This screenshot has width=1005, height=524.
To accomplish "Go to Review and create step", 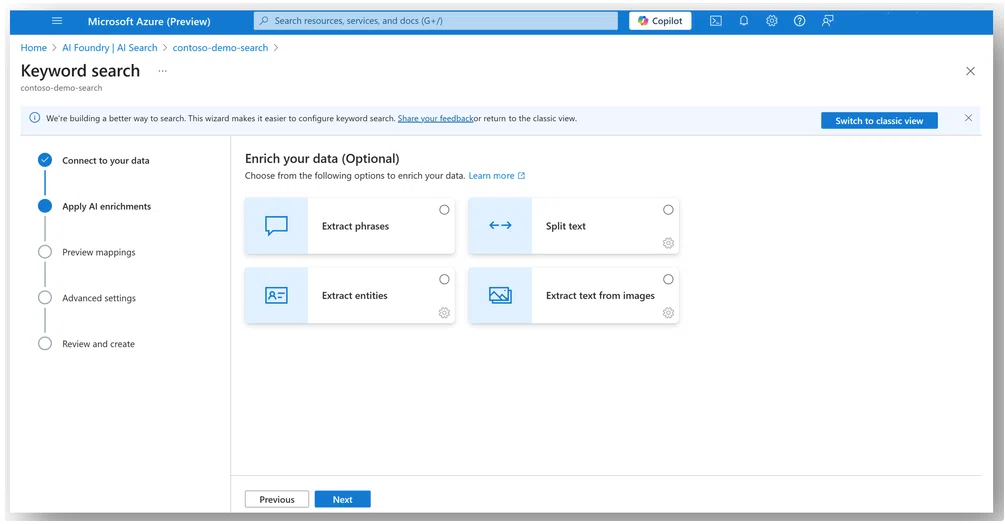I will pyautogui.click(x=98, y=344).
